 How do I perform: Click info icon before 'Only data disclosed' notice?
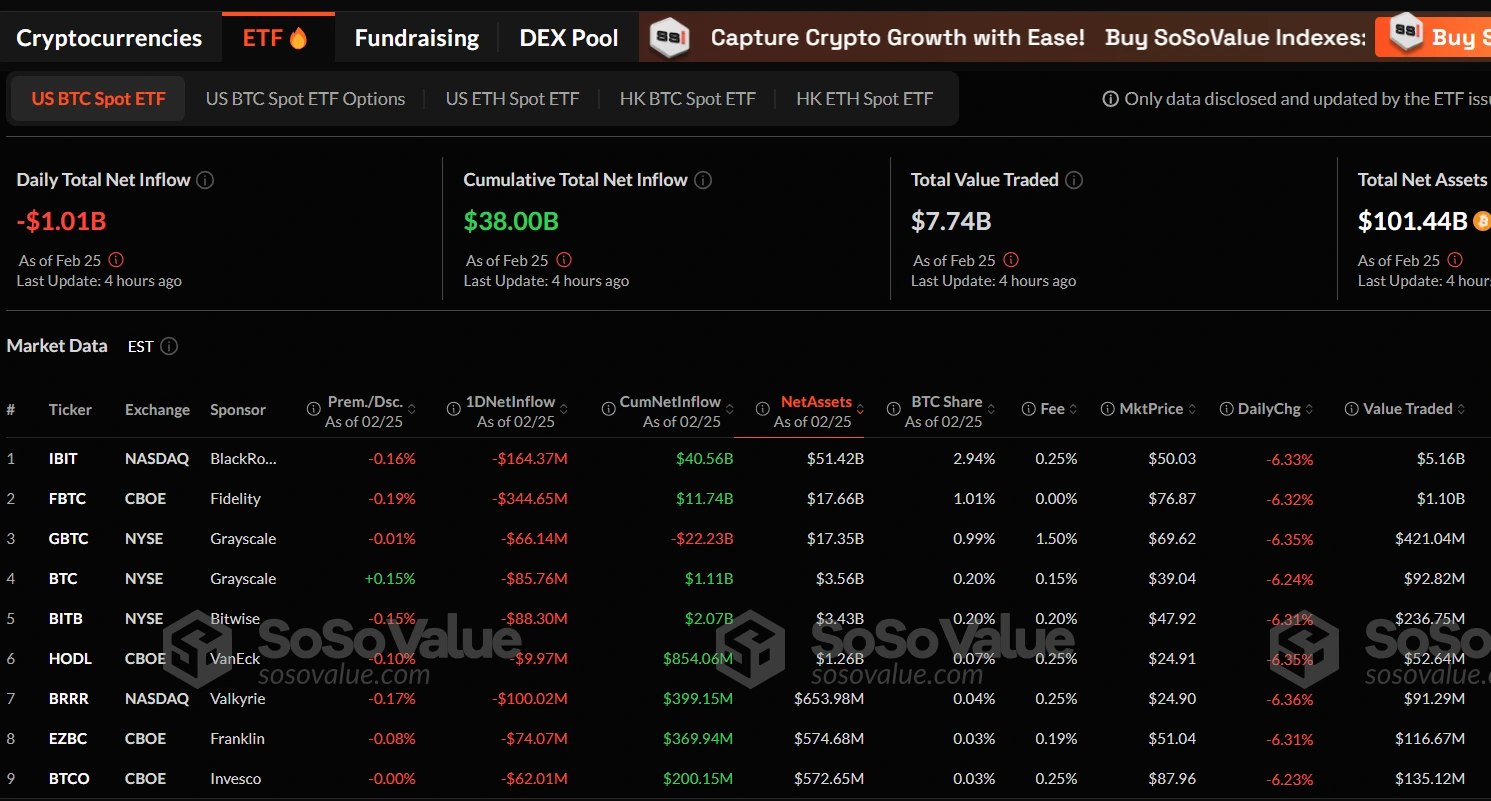(x=1110, y=99)
